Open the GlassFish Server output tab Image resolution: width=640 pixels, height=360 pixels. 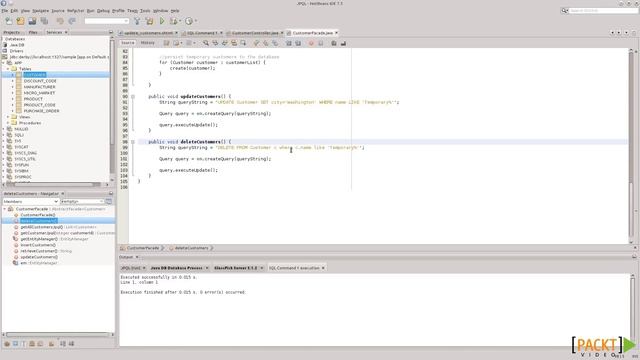point(236,268)
